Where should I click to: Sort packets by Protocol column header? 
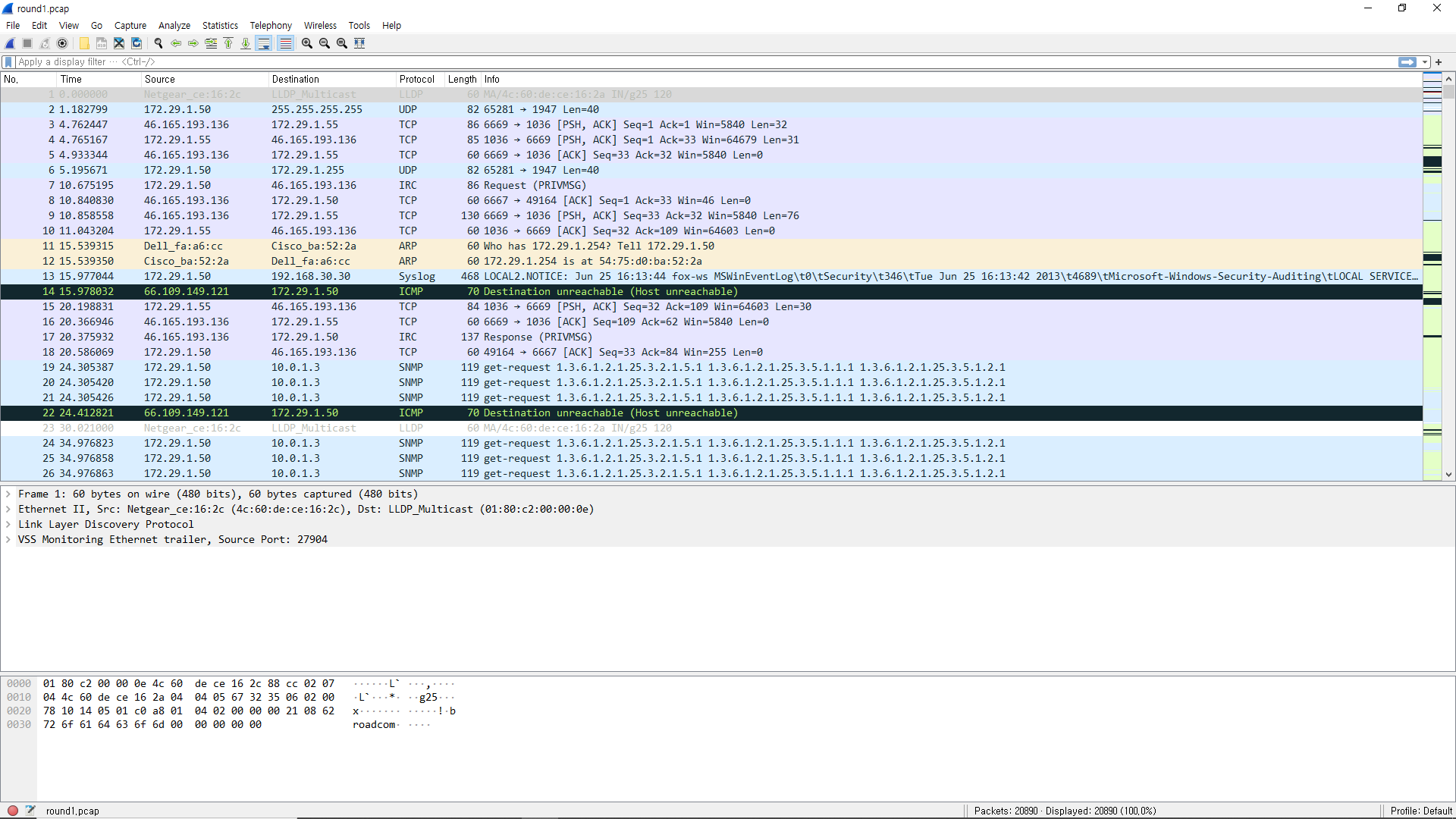[417, 79]
